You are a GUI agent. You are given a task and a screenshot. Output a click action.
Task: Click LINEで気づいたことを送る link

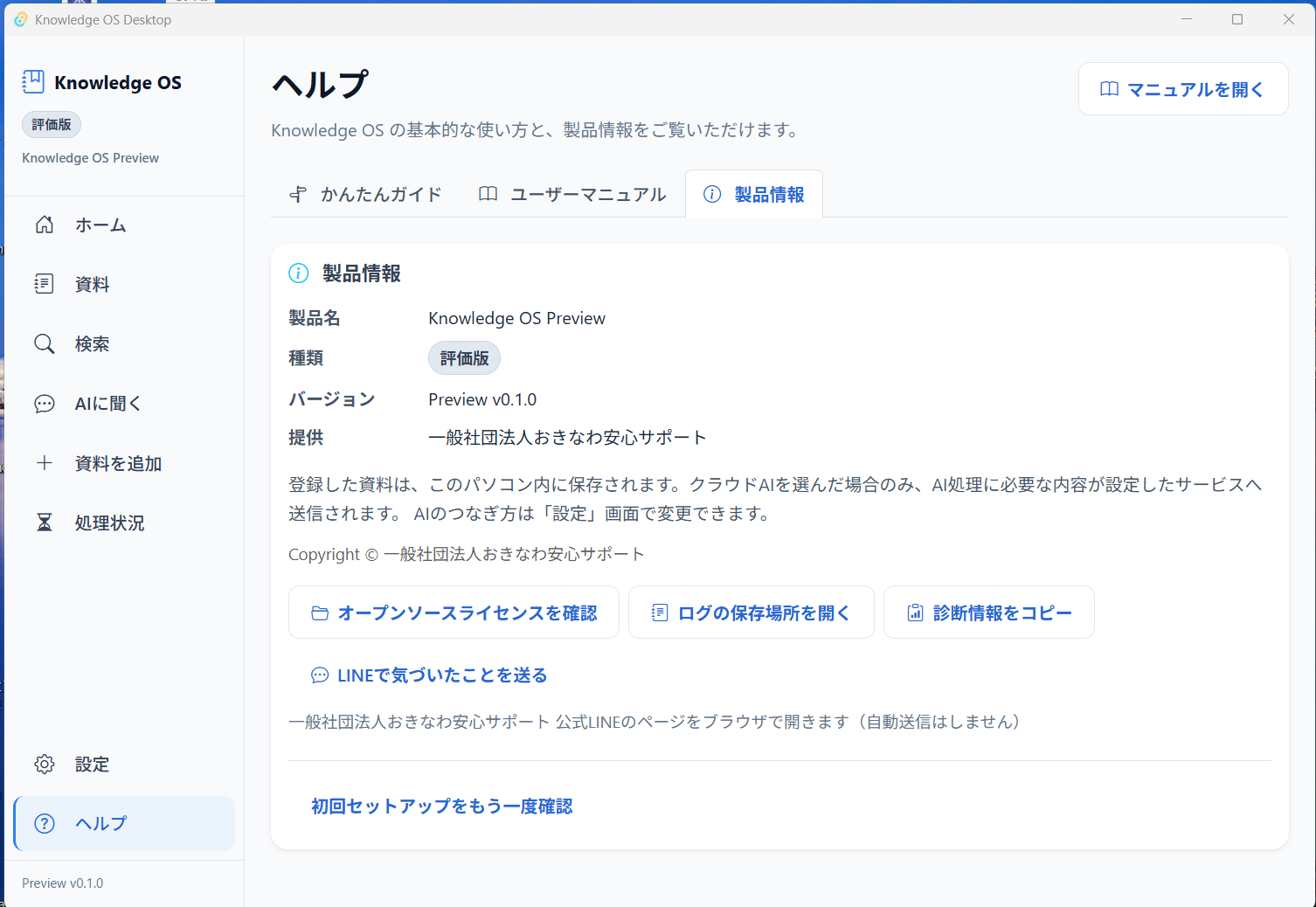[429, 675]
